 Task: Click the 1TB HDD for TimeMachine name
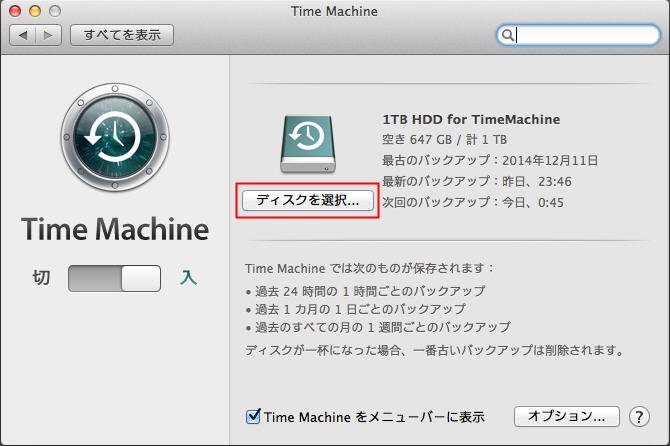471,119
